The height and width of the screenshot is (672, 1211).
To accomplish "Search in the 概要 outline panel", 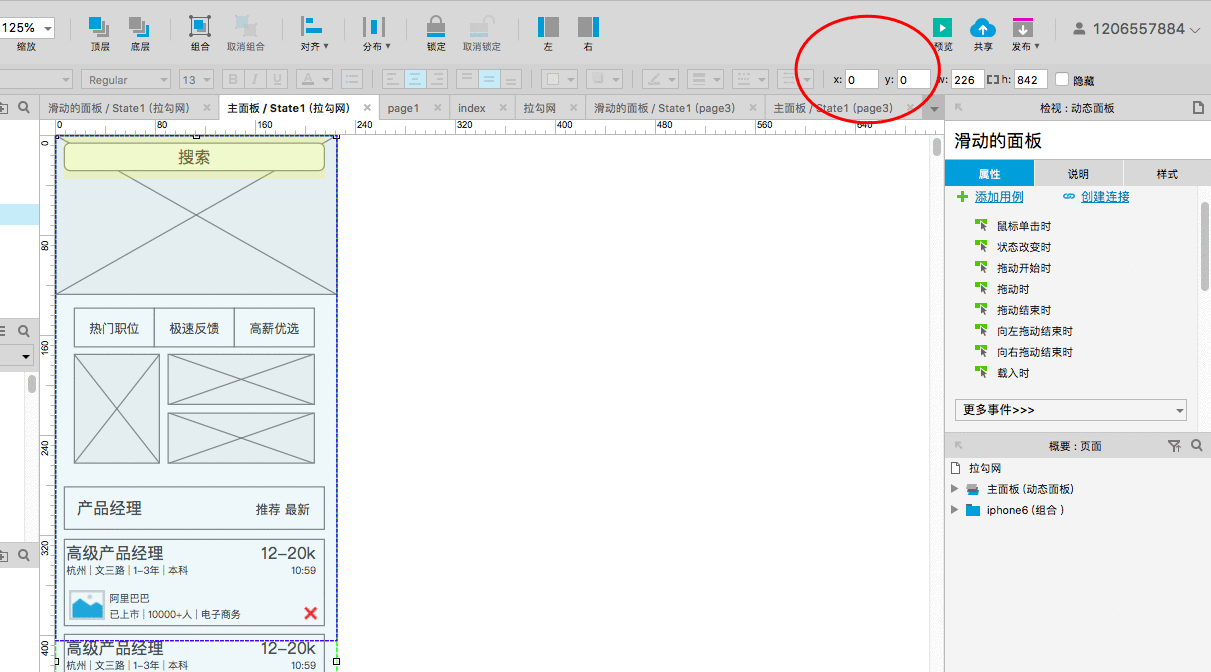I will 1197,446.
